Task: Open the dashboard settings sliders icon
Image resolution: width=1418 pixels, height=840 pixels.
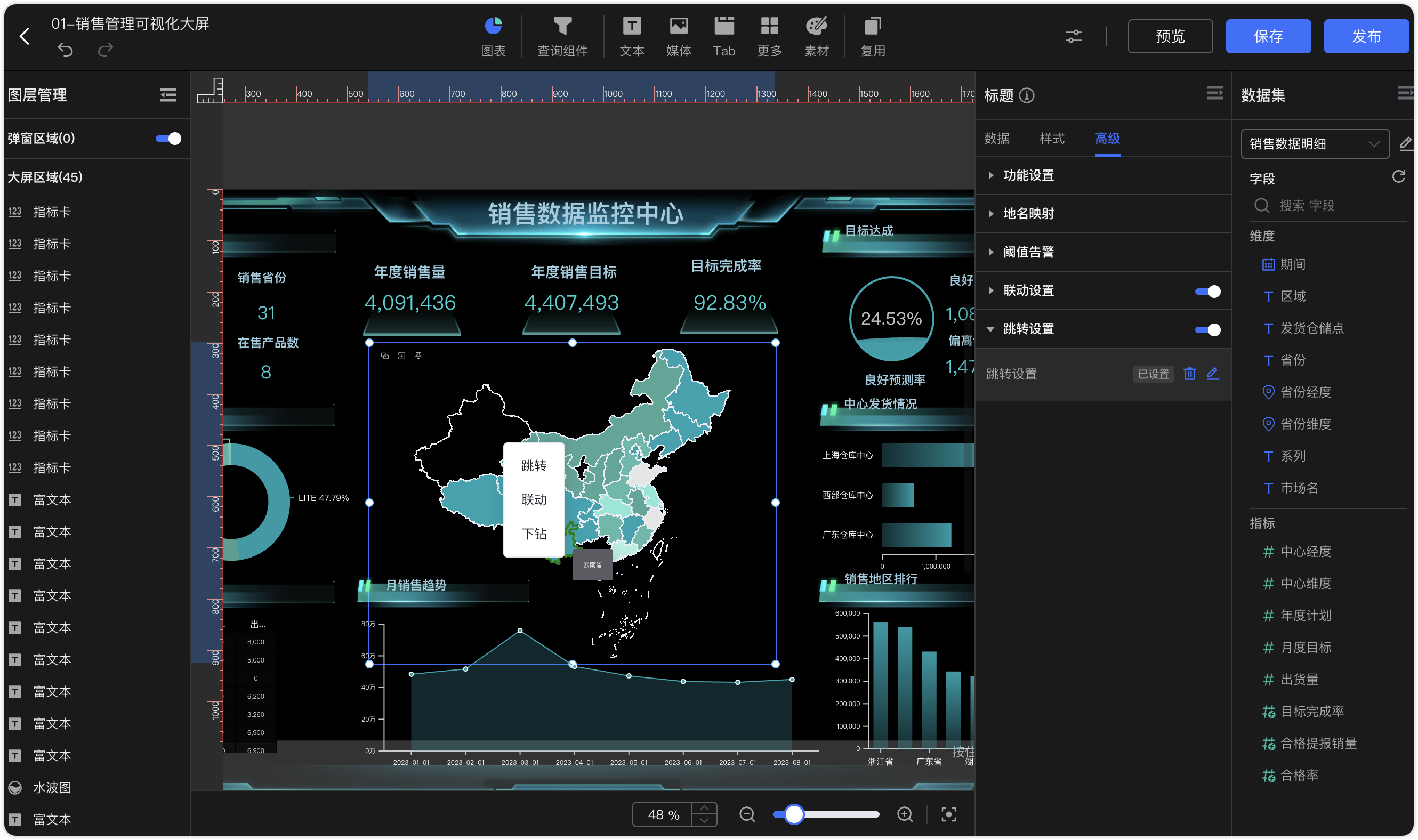Action: click(x=1073, y=36)
